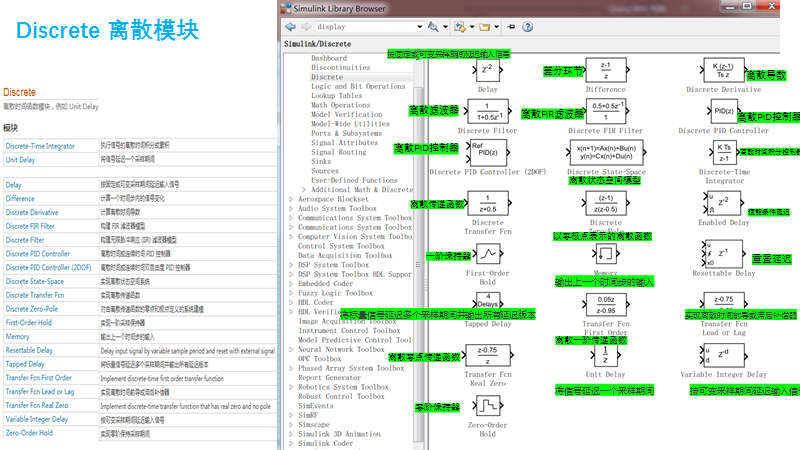Toggle the stay-on-top pin icon
This screenshot has width=800, height=450.
point(511,27)
